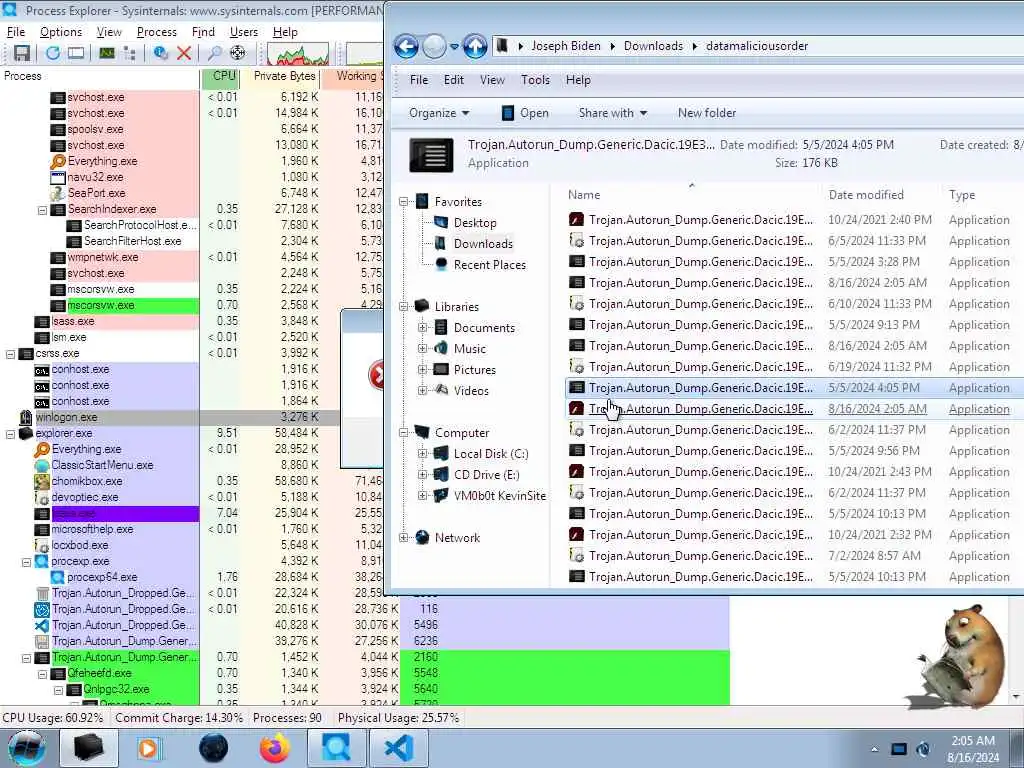
Task: Go back with Explorer Back arrow
Action: pyautogui.click(x=406, y=46)
